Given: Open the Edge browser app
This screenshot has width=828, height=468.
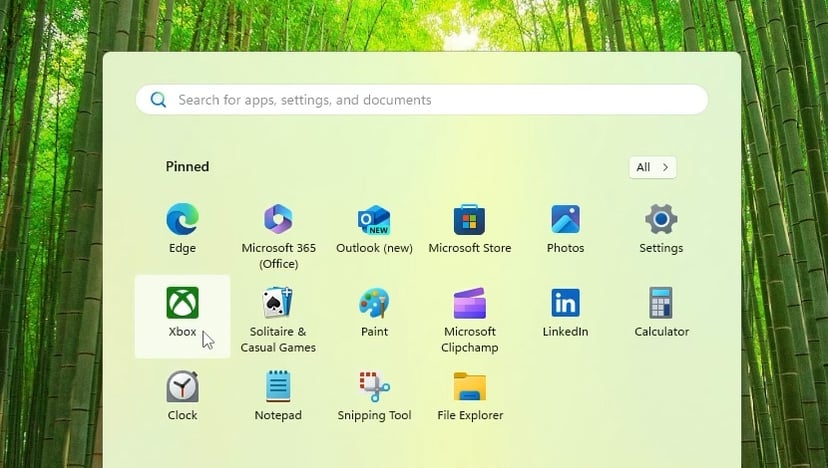Looking at the screenshot, I should tap(182, 220).
